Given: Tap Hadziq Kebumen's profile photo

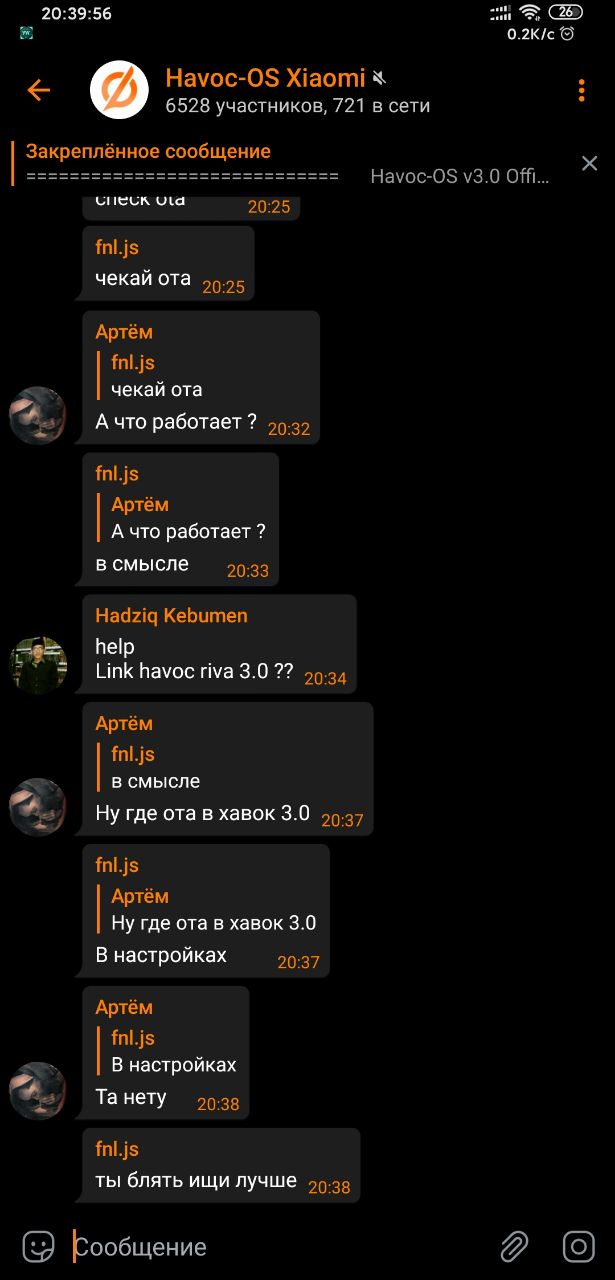Looking at the screenshot, I should (x=38, y=664).
